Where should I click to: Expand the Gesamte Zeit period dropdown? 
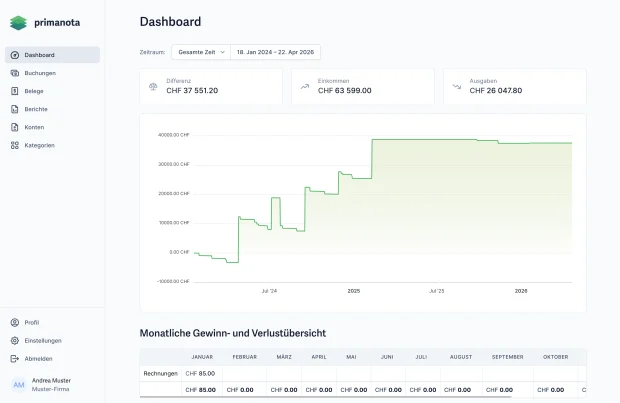(201, 52)
